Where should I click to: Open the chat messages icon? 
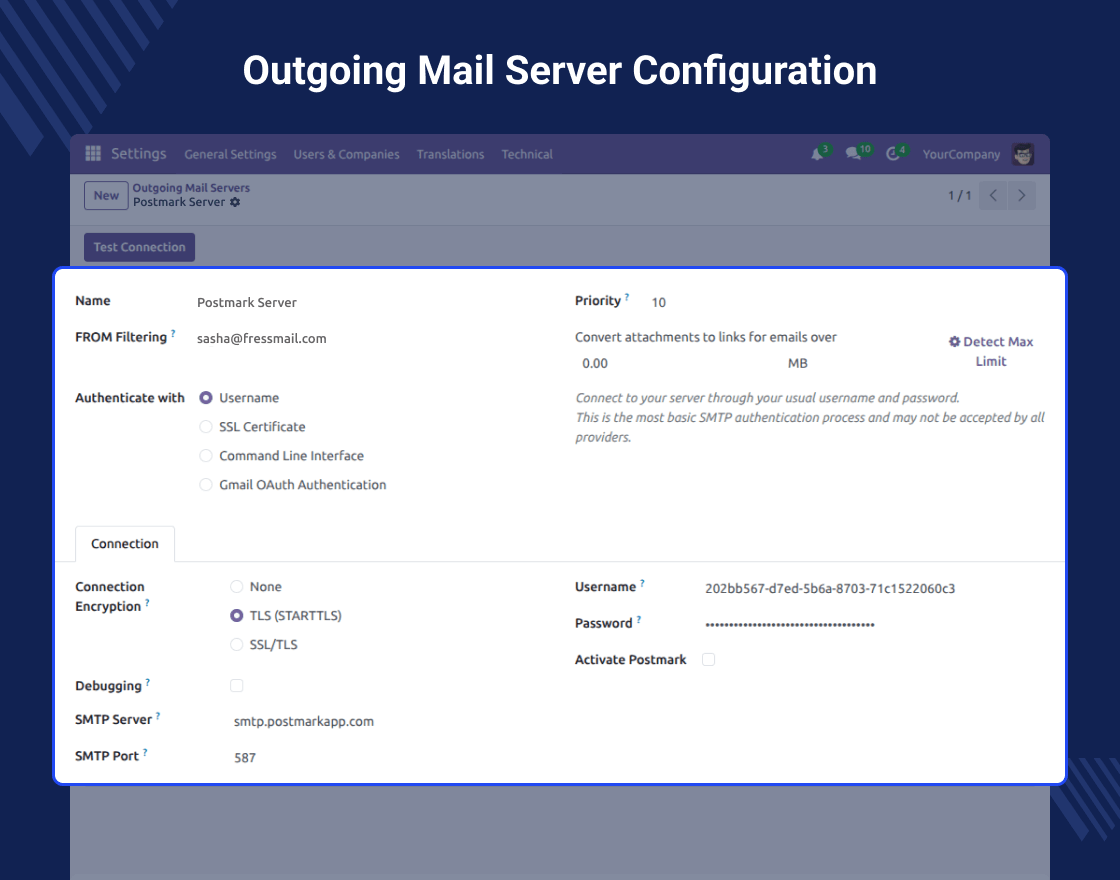853,154
